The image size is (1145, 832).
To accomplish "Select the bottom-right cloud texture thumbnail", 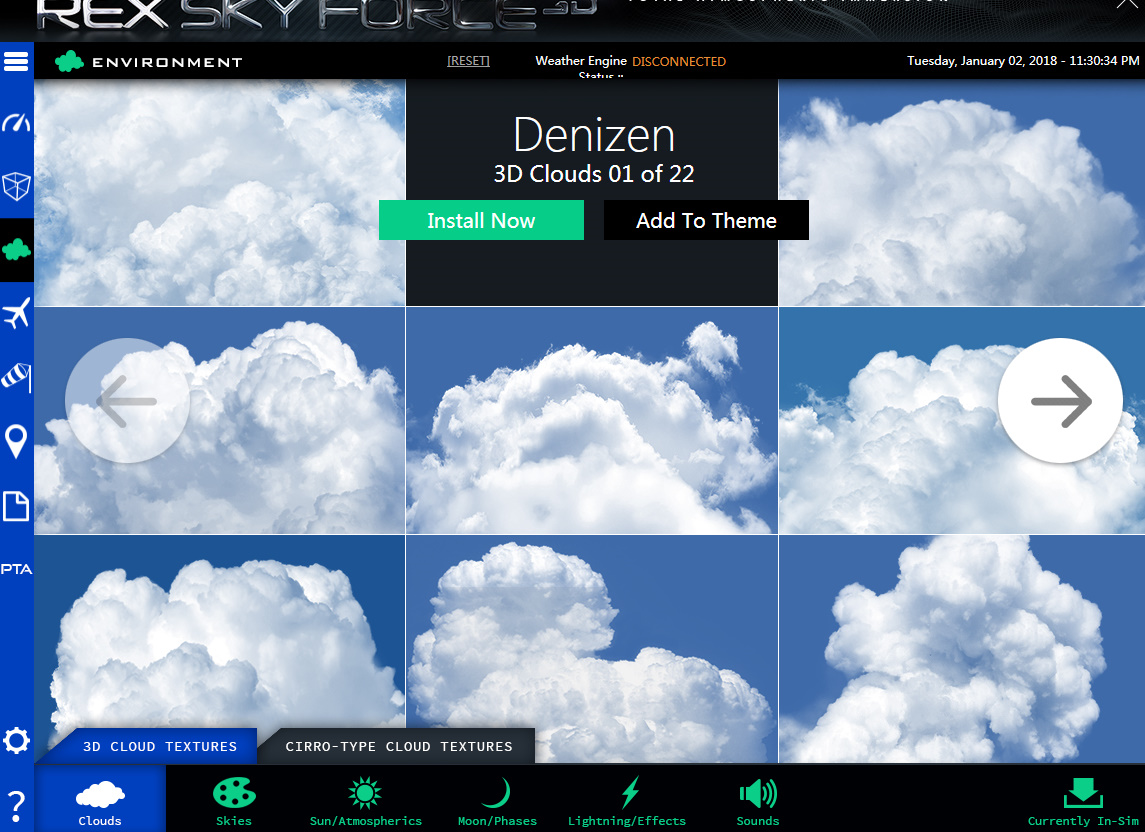I will (x=962, y=649).
